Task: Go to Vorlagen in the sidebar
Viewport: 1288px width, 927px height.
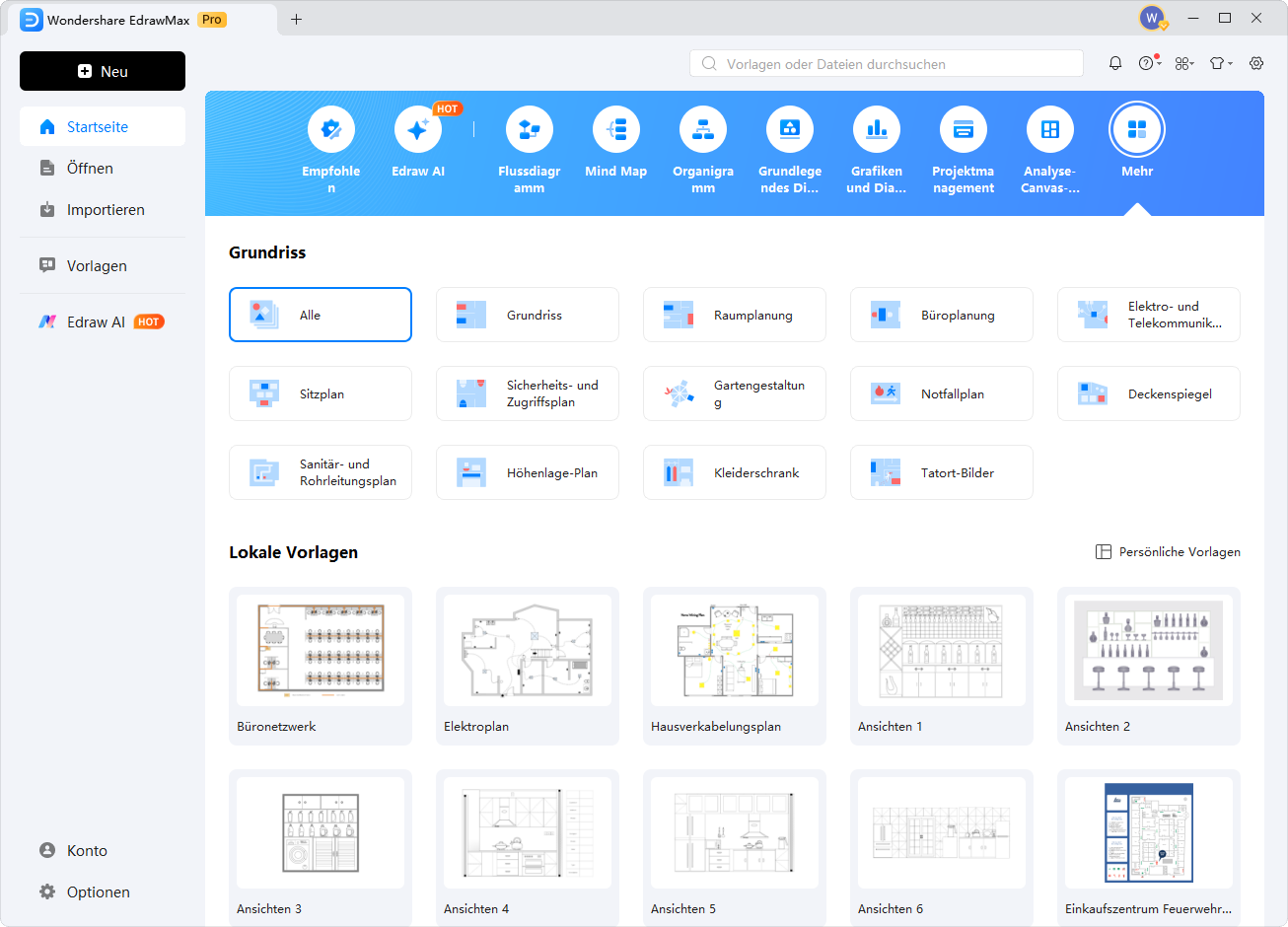Action: point(97,266)
